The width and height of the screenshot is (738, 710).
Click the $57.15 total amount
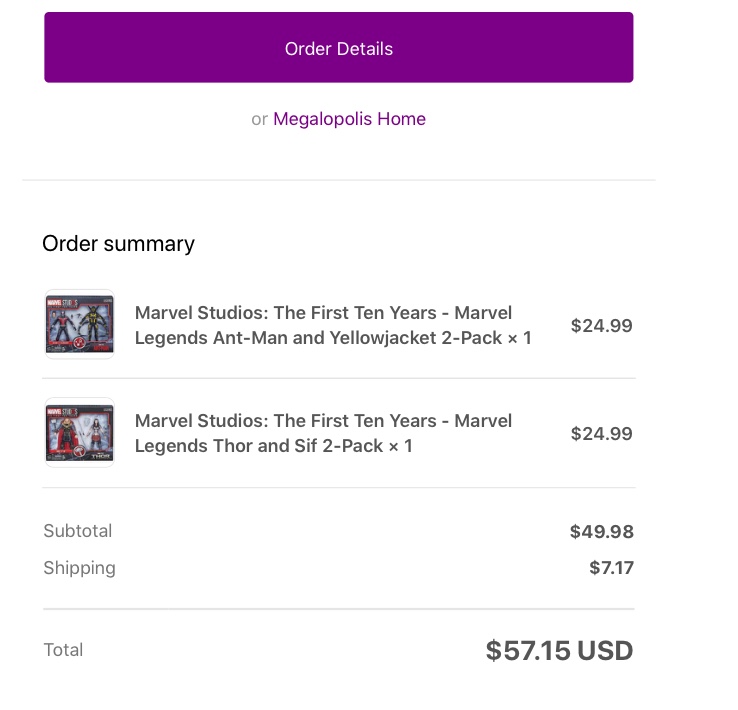(528, 651)
